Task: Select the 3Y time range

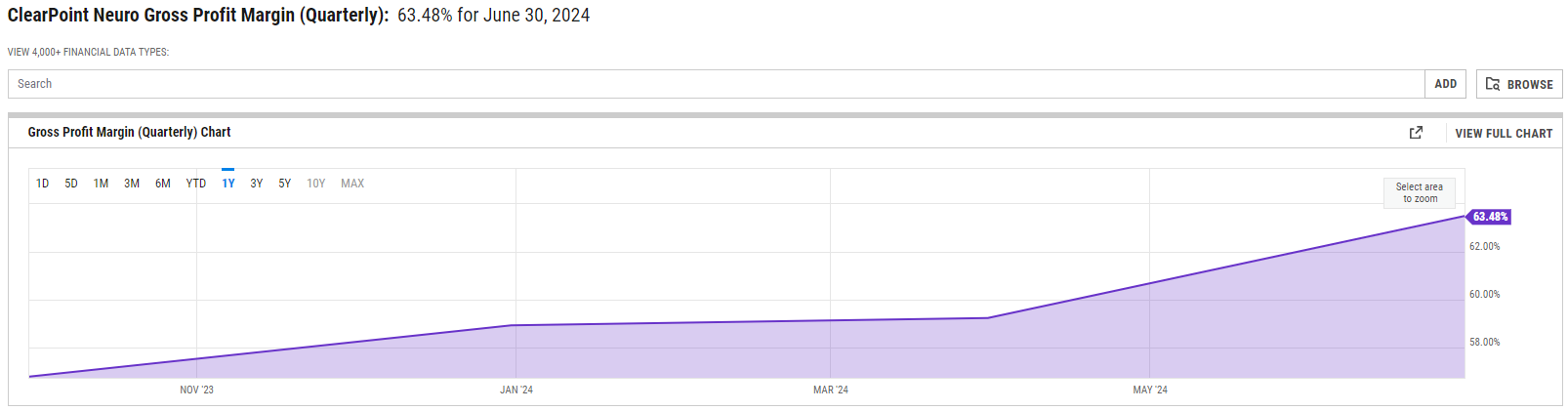Action: tap(257, 184)
